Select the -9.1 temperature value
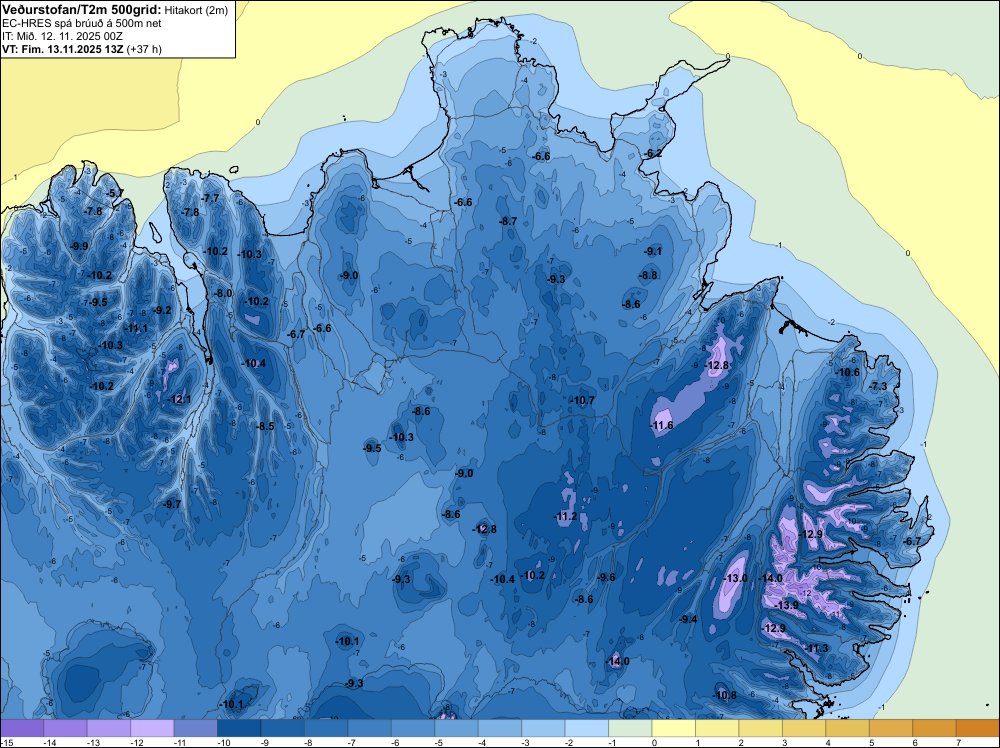Screen dimensions: 1000x748 (654, 251)
